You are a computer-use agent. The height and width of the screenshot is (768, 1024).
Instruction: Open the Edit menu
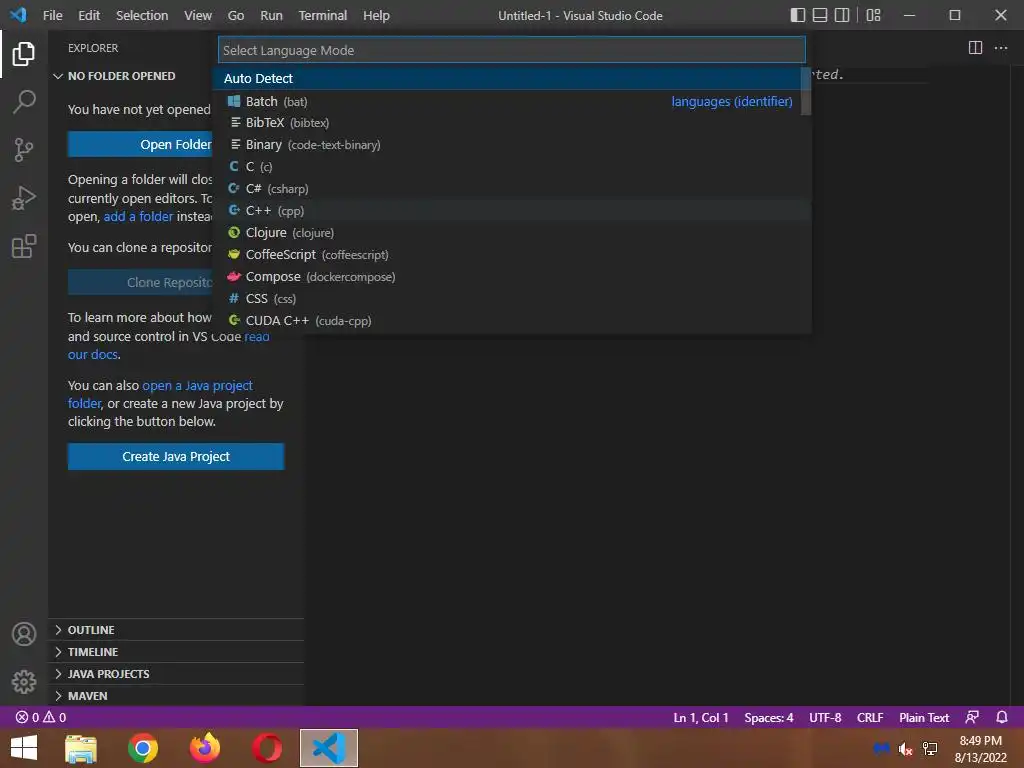point(89,15)
